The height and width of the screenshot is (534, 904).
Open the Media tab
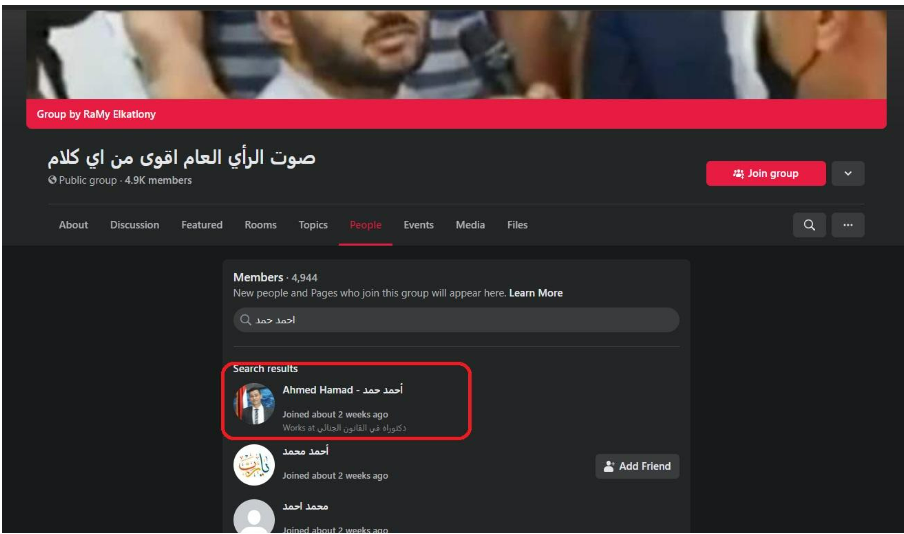pos(470,225)
